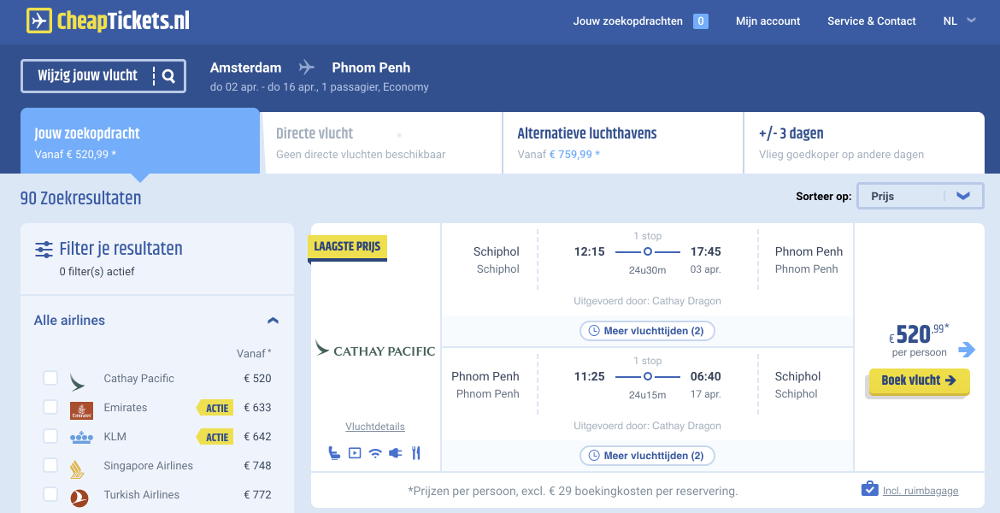Click the Filter je resultaten heading
1000x513 pixels.
121,248
